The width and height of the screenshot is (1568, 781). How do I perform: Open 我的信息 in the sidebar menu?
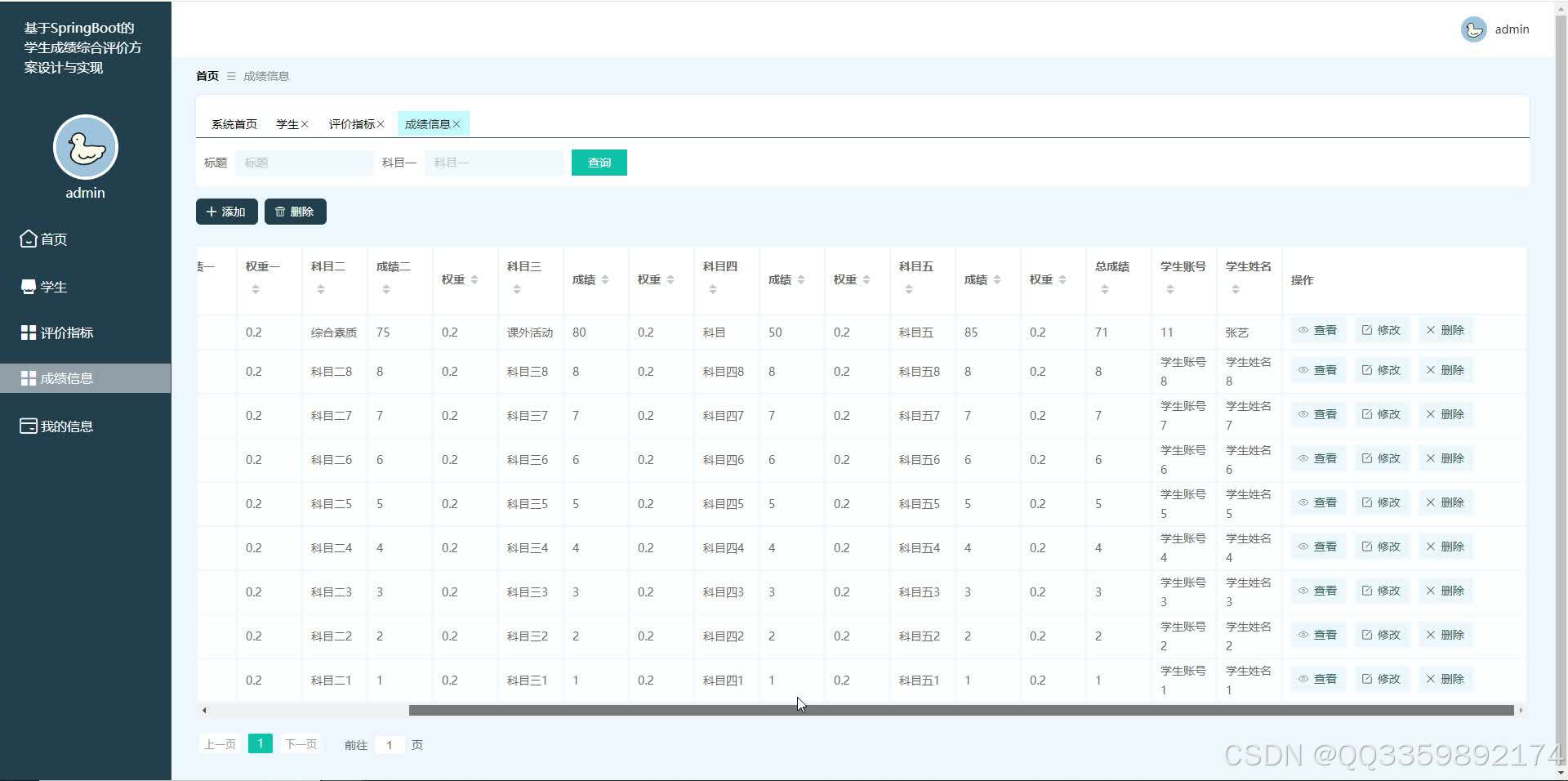(x=57, y=426)
